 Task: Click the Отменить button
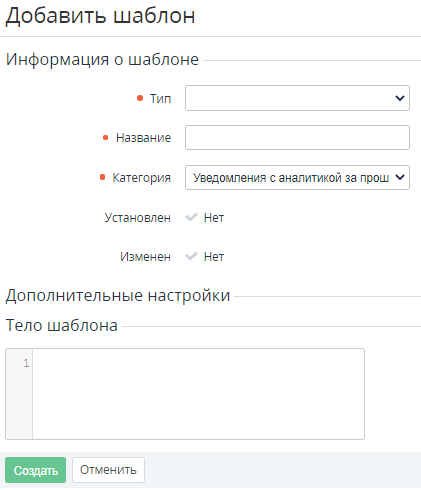[x=108, y=470]
